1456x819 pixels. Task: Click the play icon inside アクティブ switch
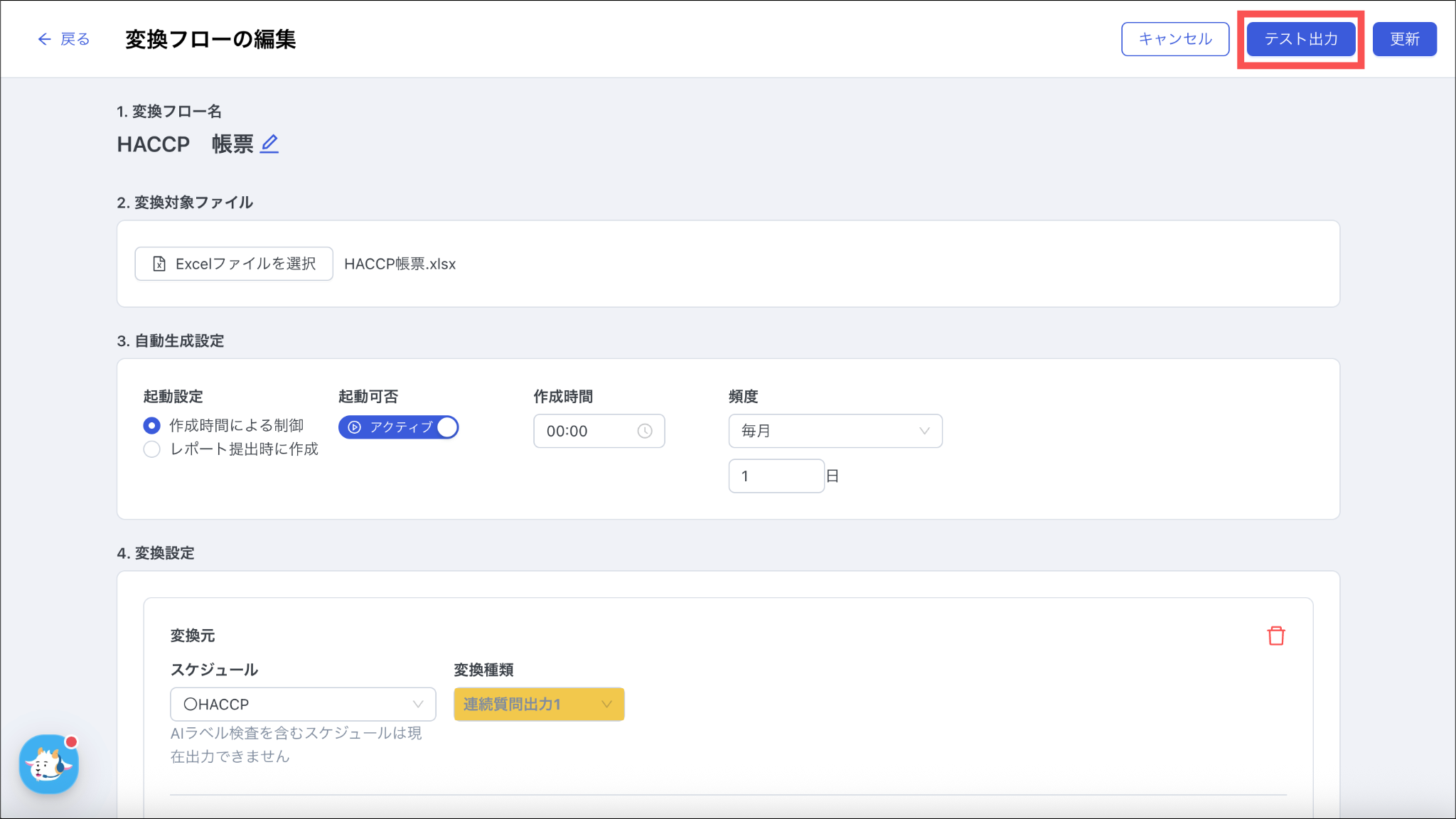click(355, 427)
